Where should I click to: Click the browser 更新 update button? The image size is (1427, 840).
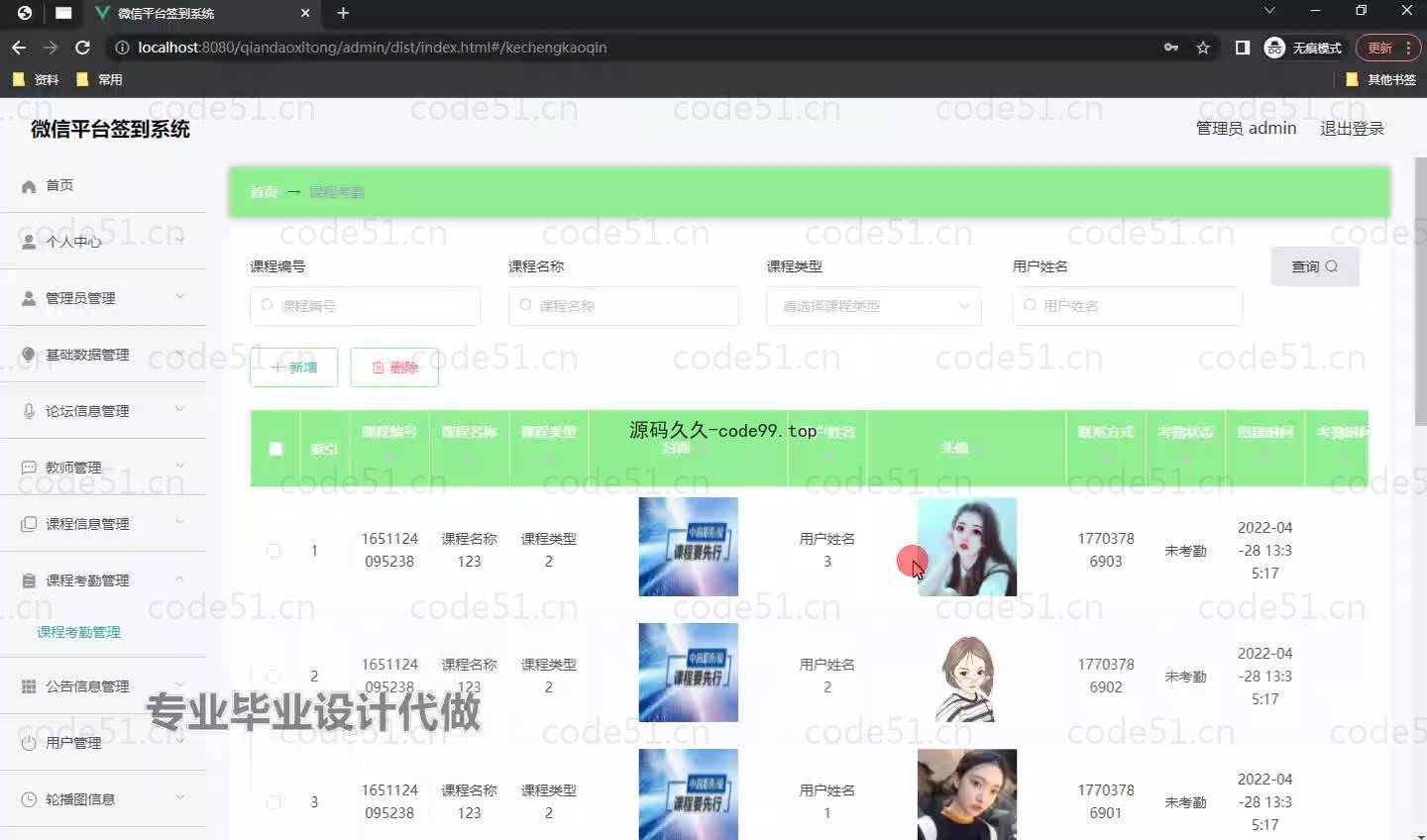(x=1387, y=48)
